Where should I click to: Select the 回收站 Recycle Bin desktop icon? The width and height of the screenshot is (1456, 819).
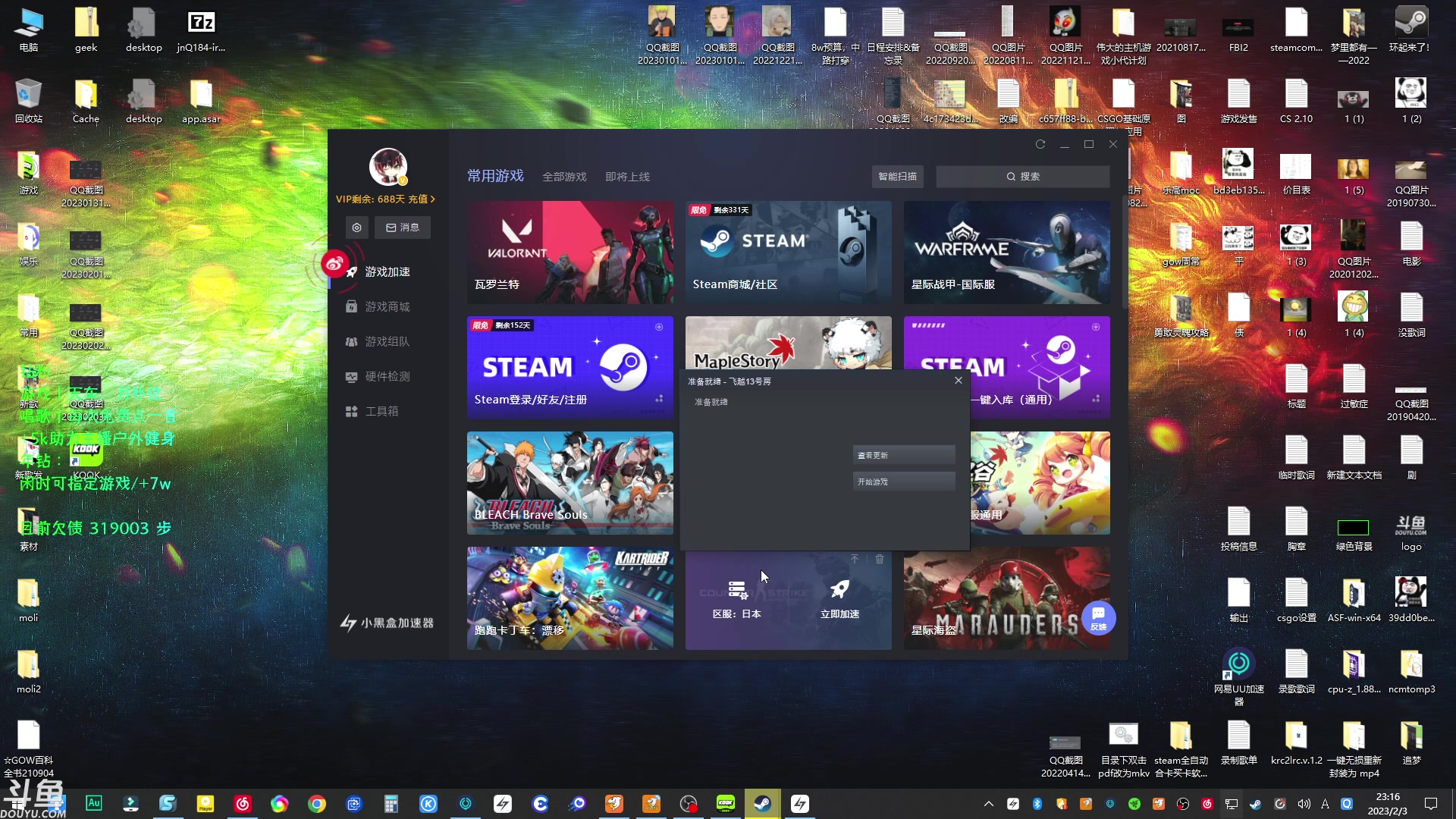[29, 102]
